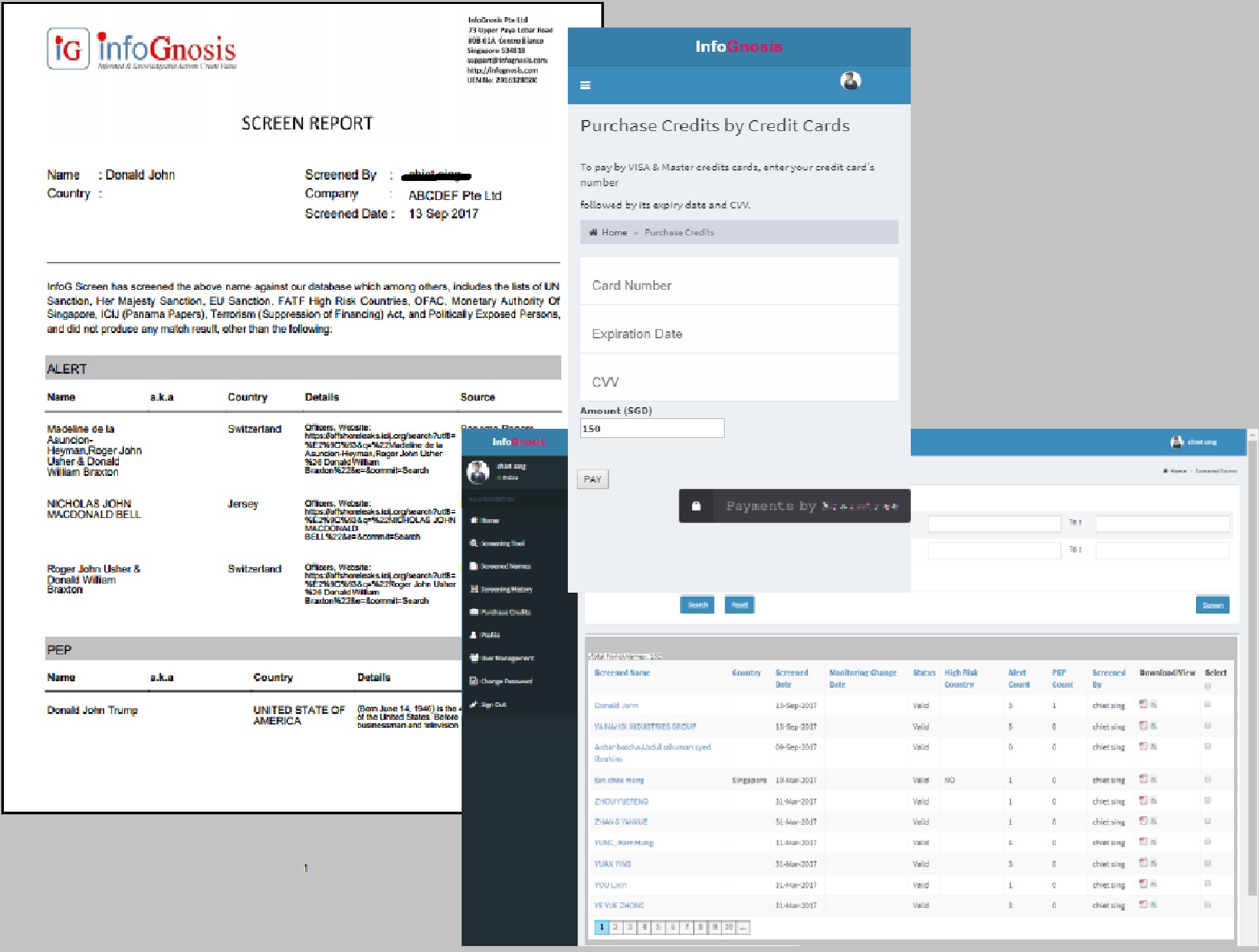
Task: Download PDF for ZHANG YANXUE row
Action: coord(1143,820)
